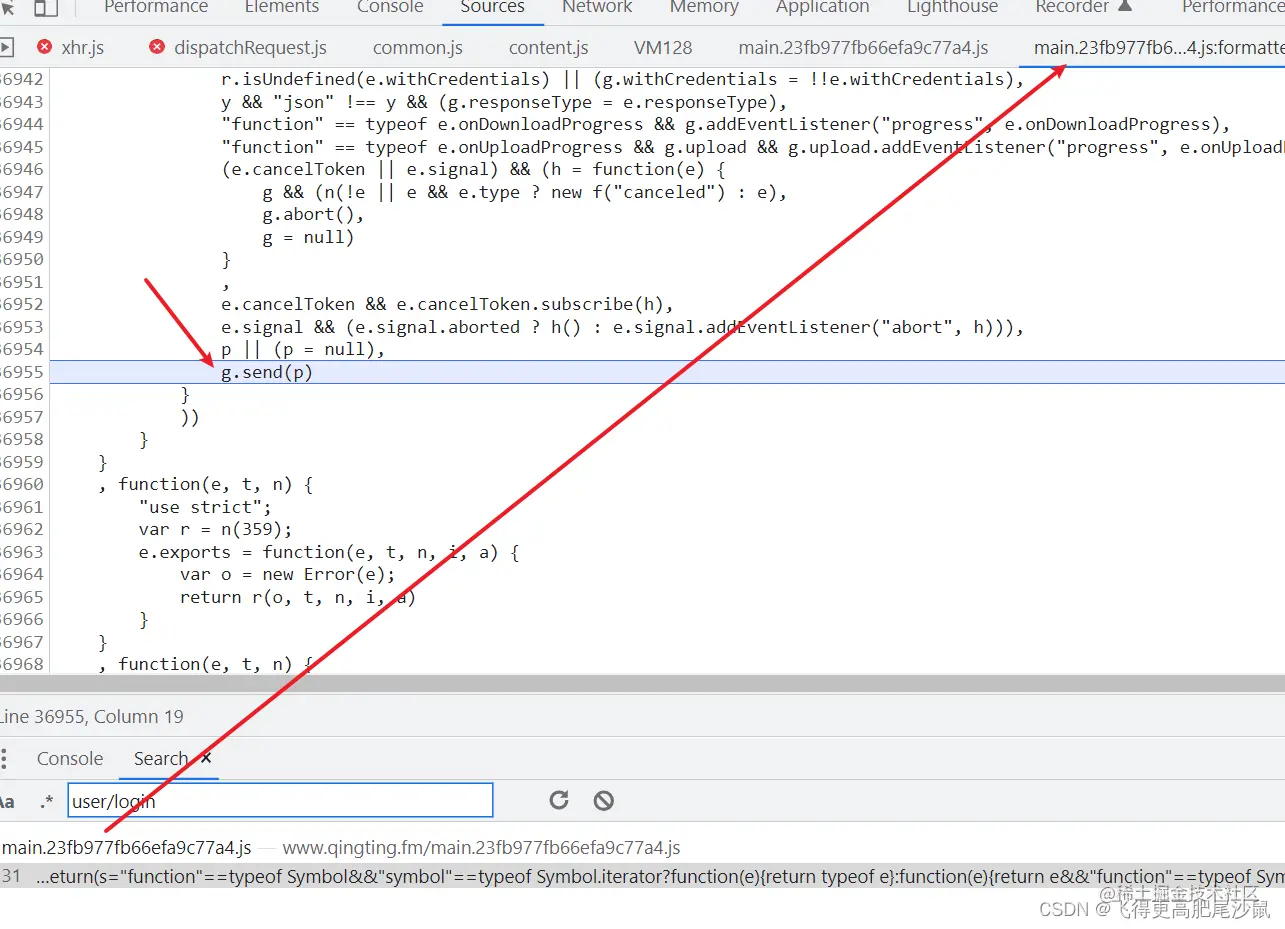Select the main.23fb977fb66efa9c77a4.js search result file
The height and width of the screenshot is (929, 1285).
point(127,847)
